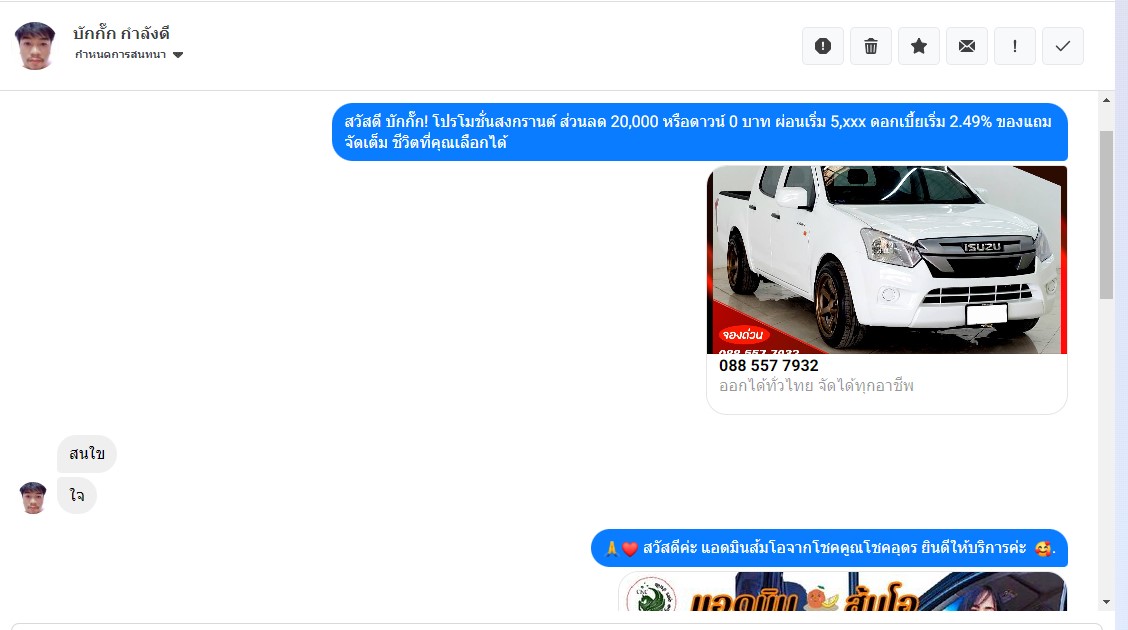Click small sender avatar beside ใจ message
This screenshot has width=1128, height=630.
click(x=33, y=498)
